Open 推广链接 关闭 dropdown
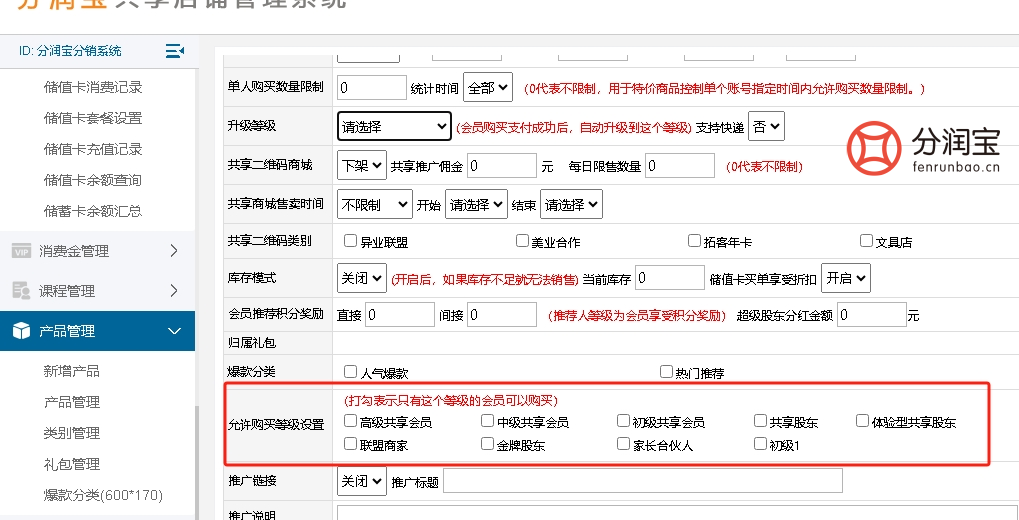This screenshot has width=1019, height=520. 362,481
